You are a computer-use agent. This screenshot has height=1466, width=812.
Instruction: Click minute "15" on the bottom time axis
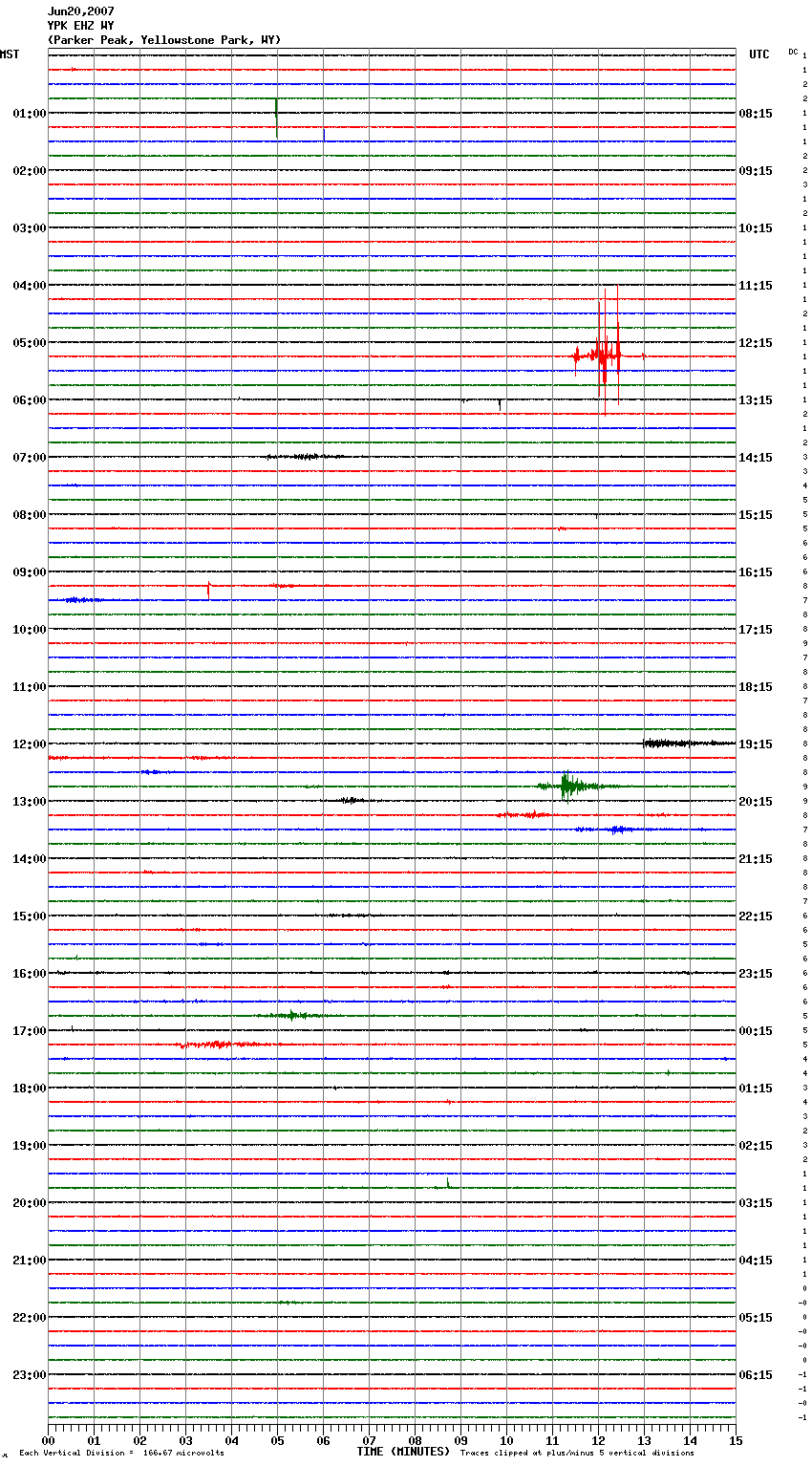pos(736,1440)
